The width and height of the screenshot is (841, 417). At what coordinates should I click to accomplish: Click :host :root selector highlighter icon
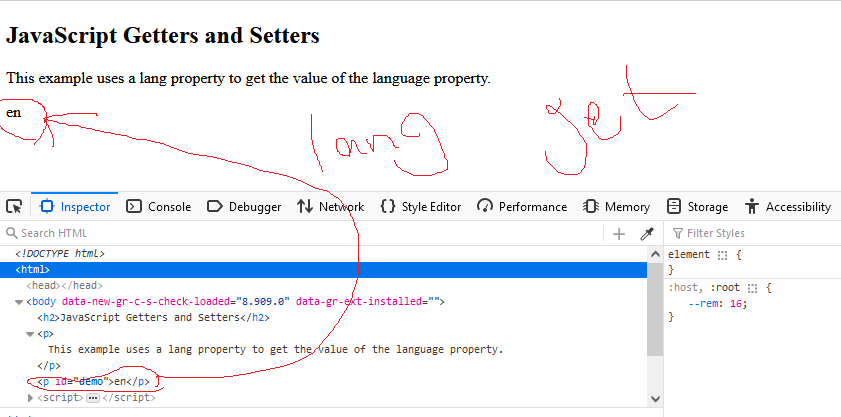(x=752, y=288)
